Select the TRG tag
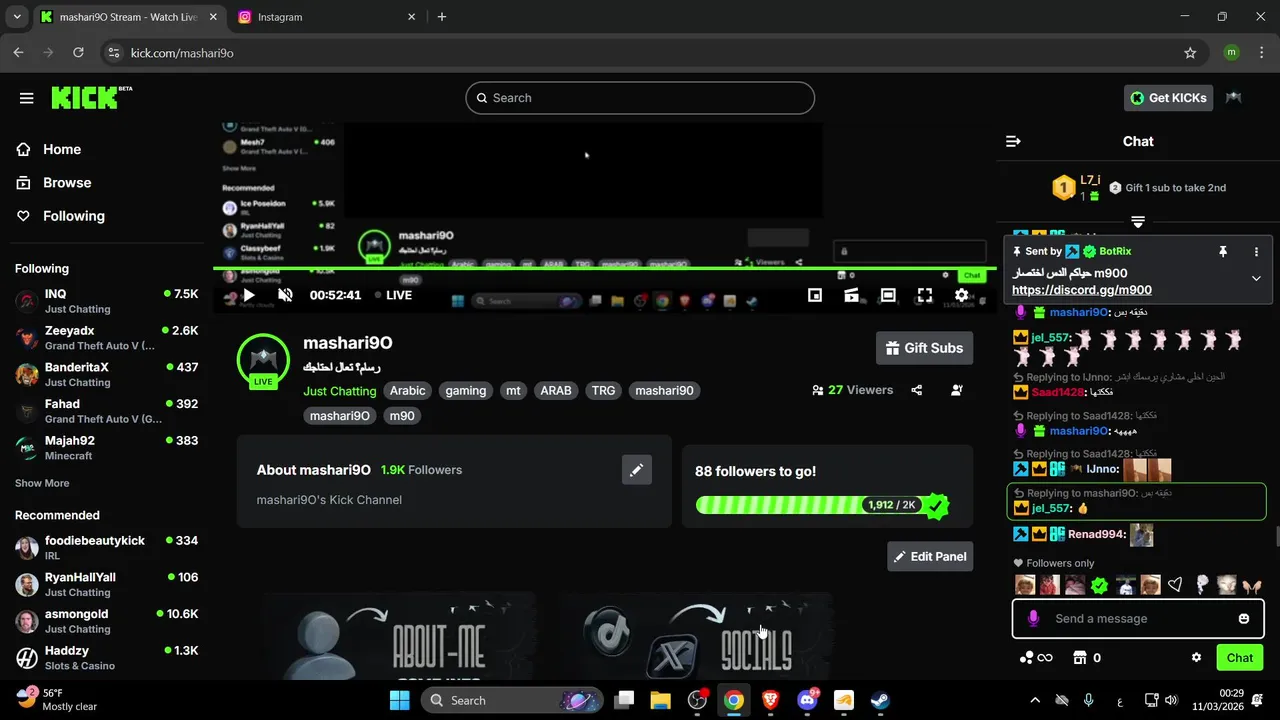The height and width of the screenshot is (720, 1280). click(x=603, y=391)
